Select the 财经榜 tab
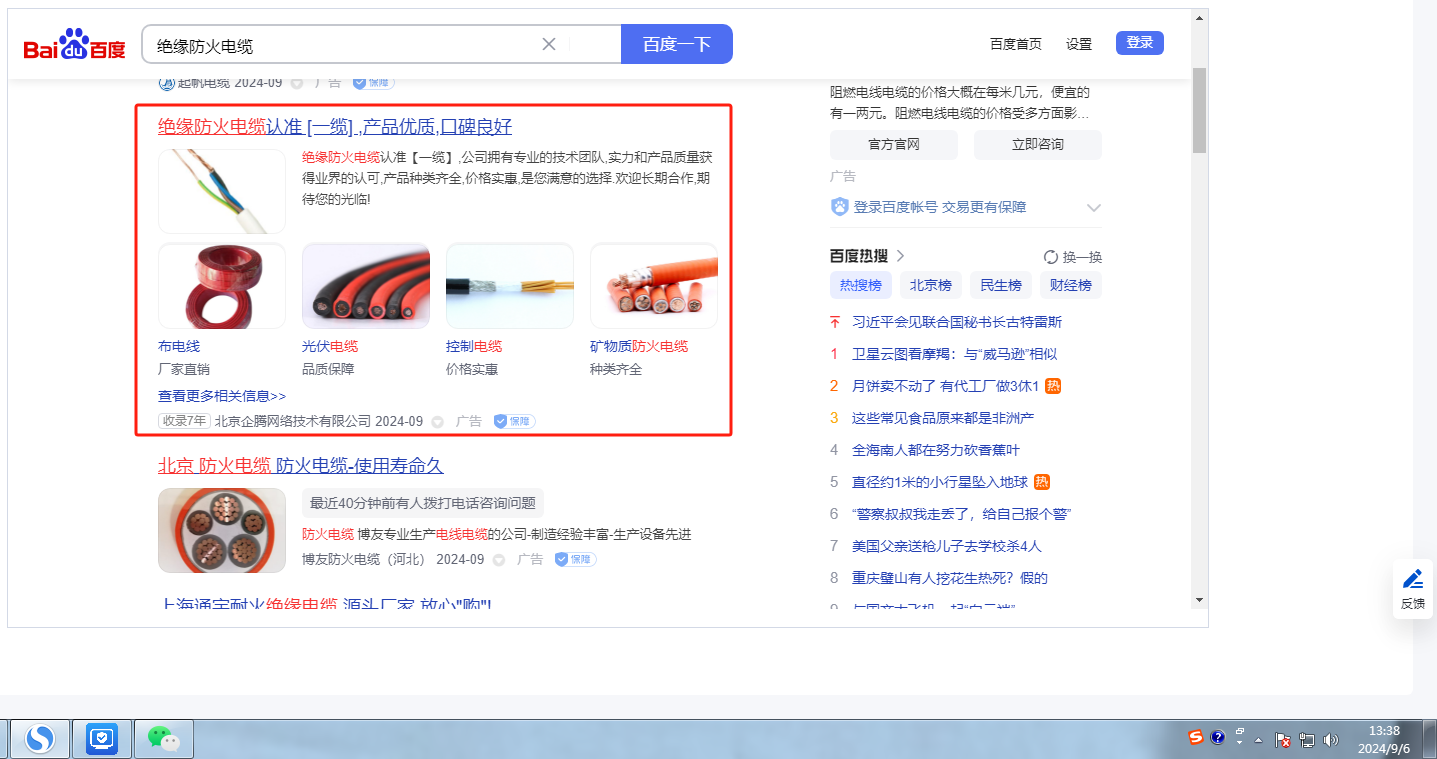 pos(1070,285)
